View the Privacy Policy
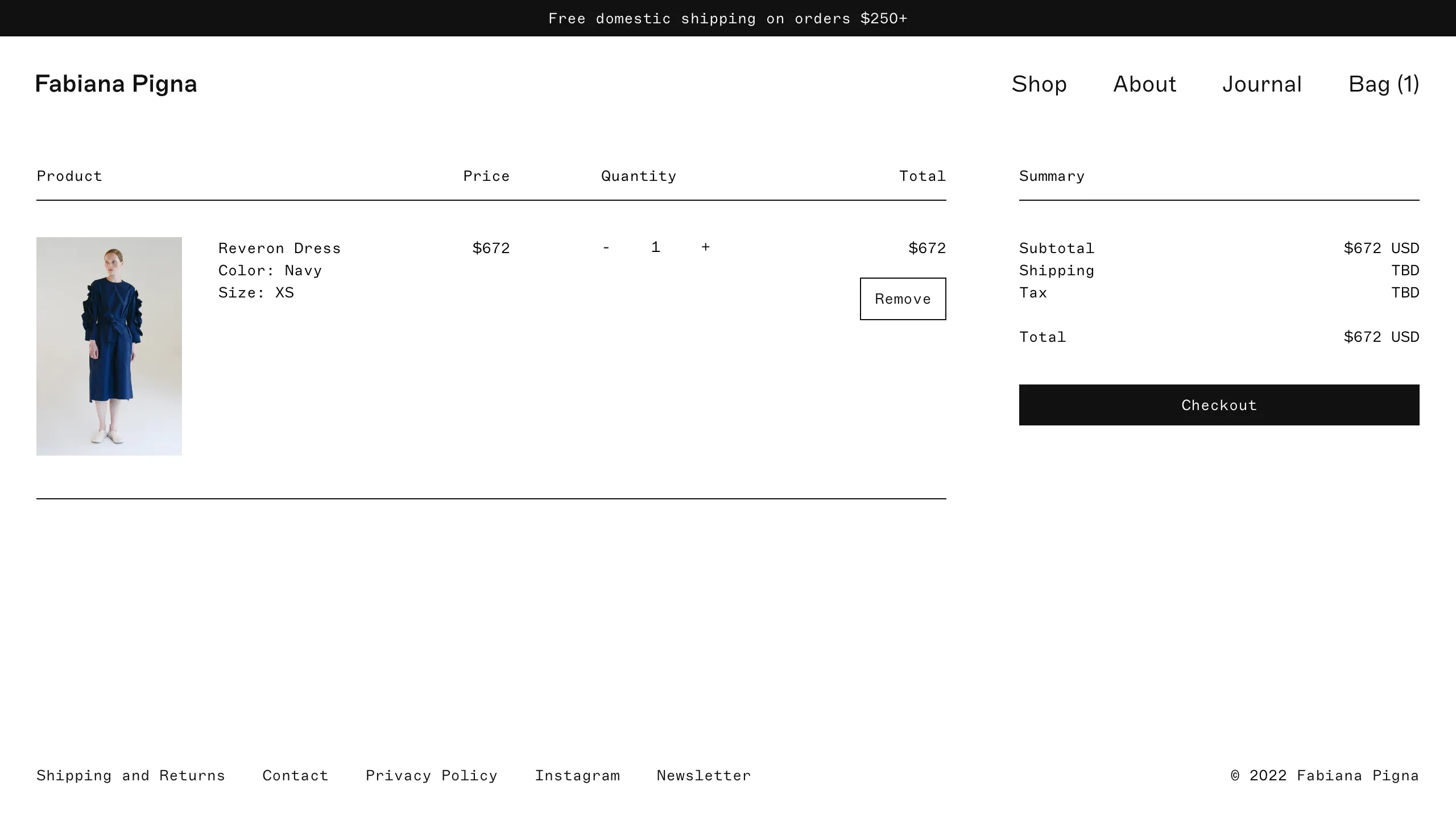 [431, 775]
